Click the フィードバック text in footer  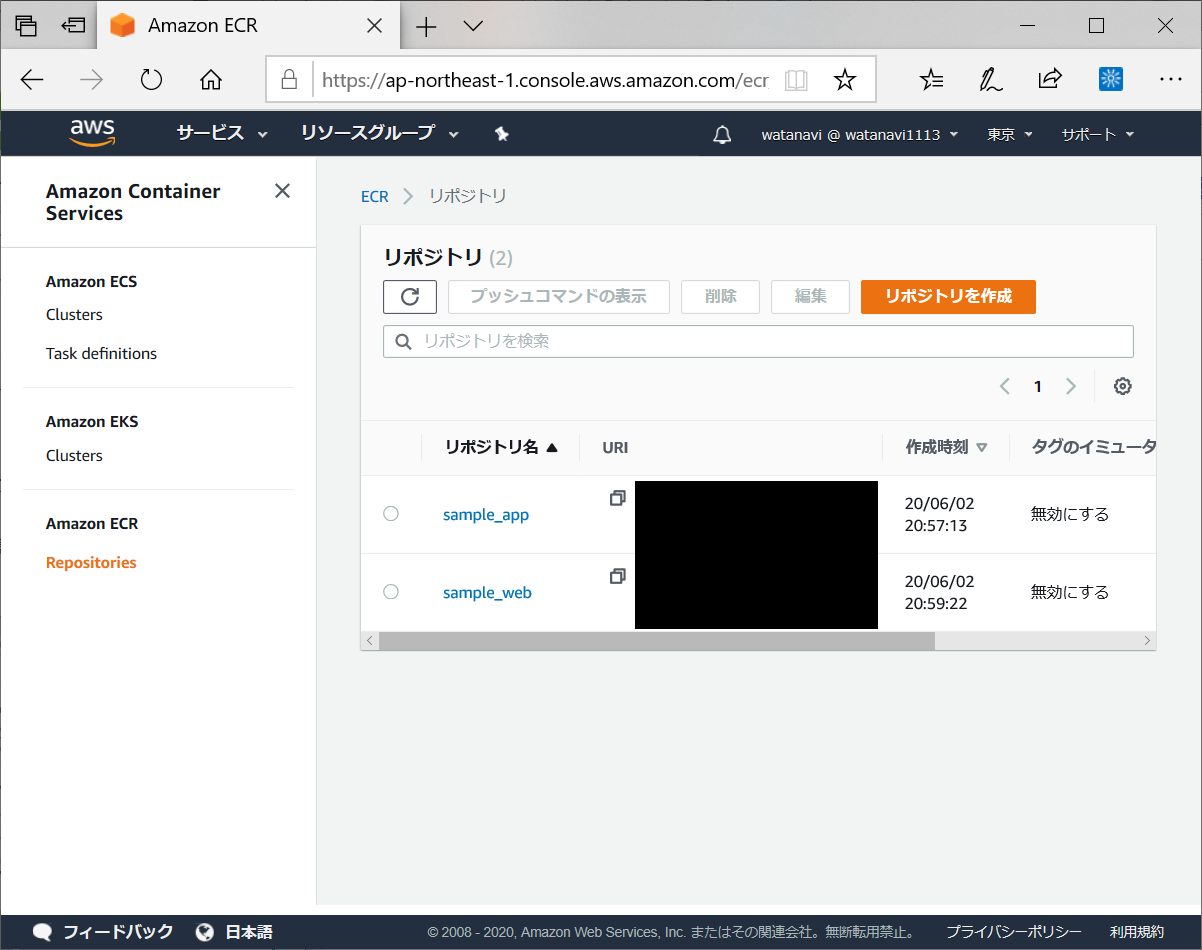coord(118,932)
